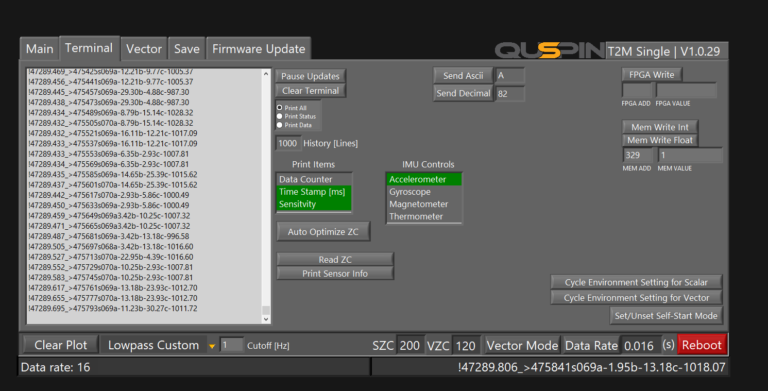The image size is (768, 391).
Task: Click the Send Decimal value field
Action: point(510,94)
